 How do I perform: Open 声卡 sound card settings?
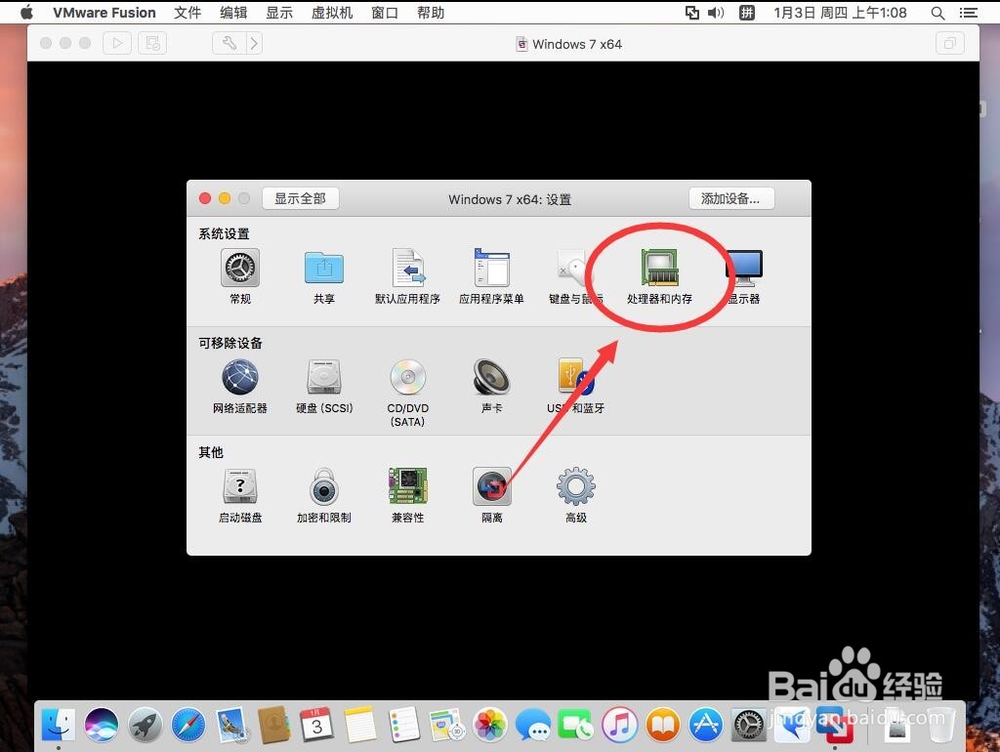click(492, 377)
